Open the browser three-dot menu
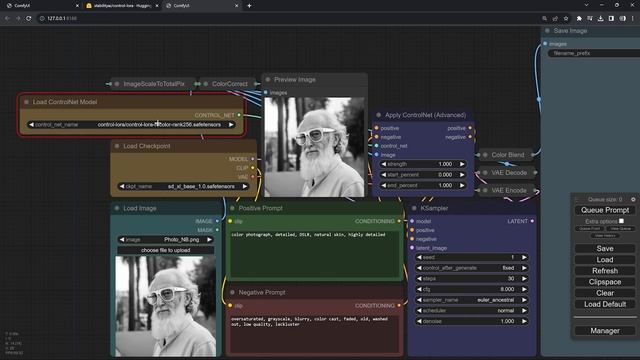640x360 pixels. coord(633,18)
